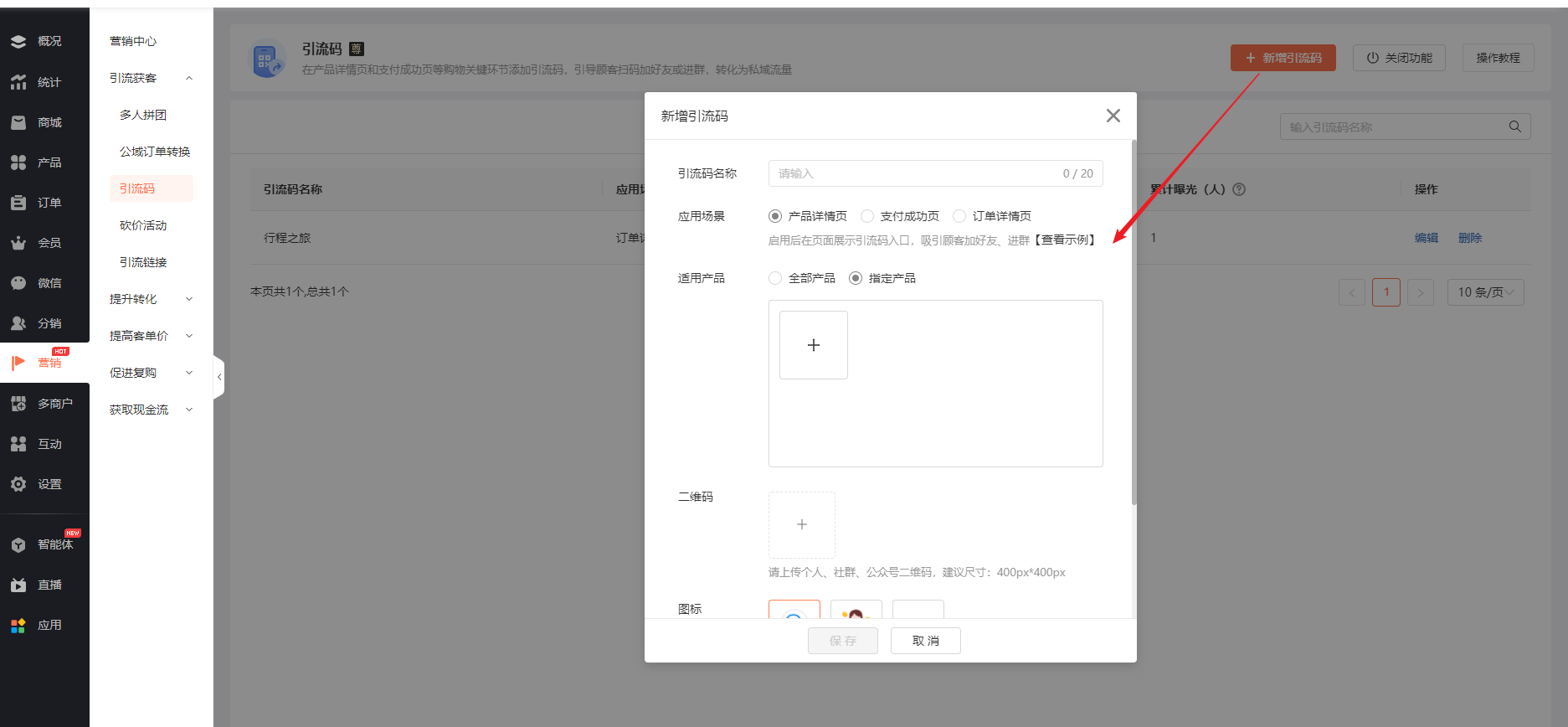
Task: Open 砍价活动 menu item
Action: [x=143, y=225]
